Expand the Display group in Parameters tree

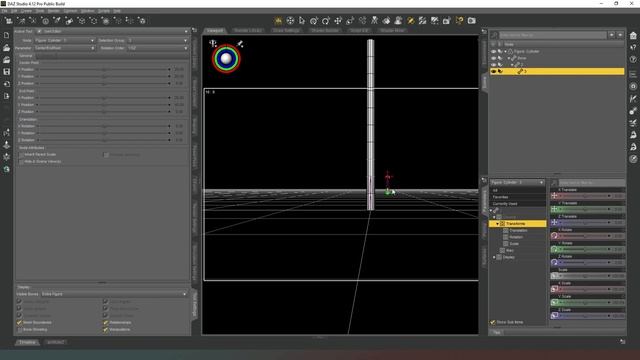tap(494, 257)
